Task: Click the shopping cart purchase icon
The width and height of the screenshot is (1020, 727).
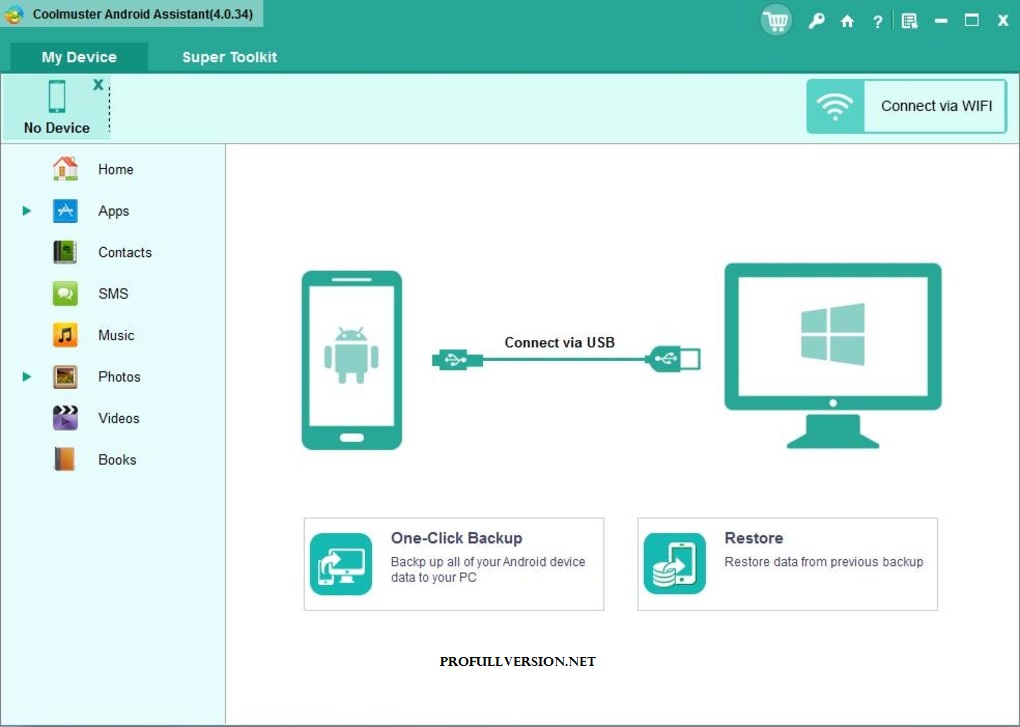Action: click(776, 19)
